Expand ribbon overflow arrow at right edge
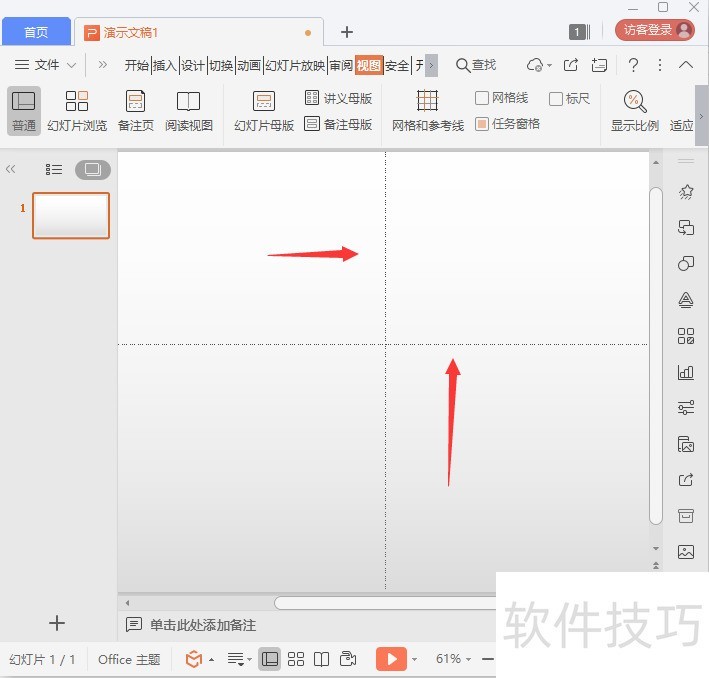 (x=701, y=116)
